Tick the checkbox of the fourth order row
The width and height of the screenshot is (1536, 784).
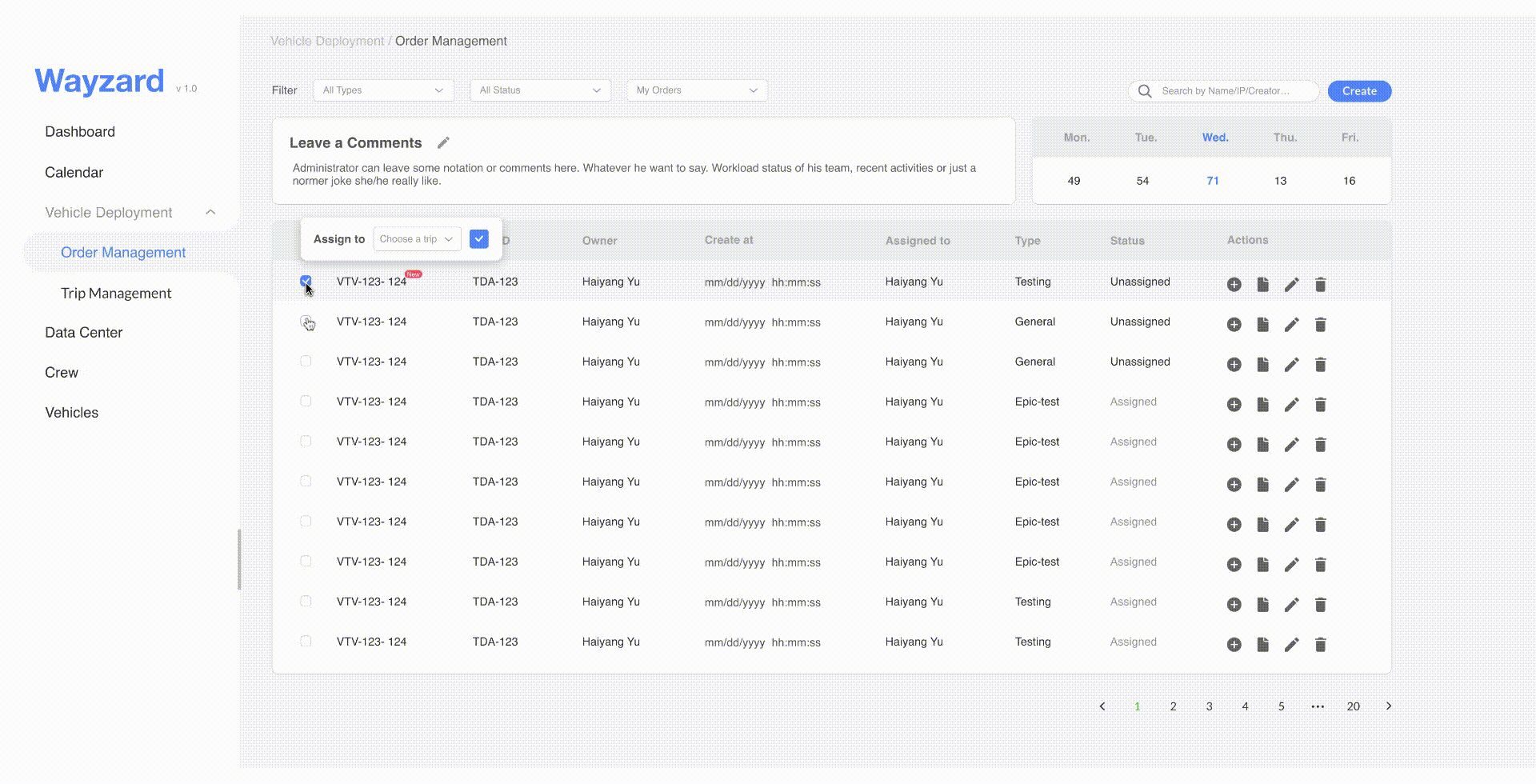point(306,401)
